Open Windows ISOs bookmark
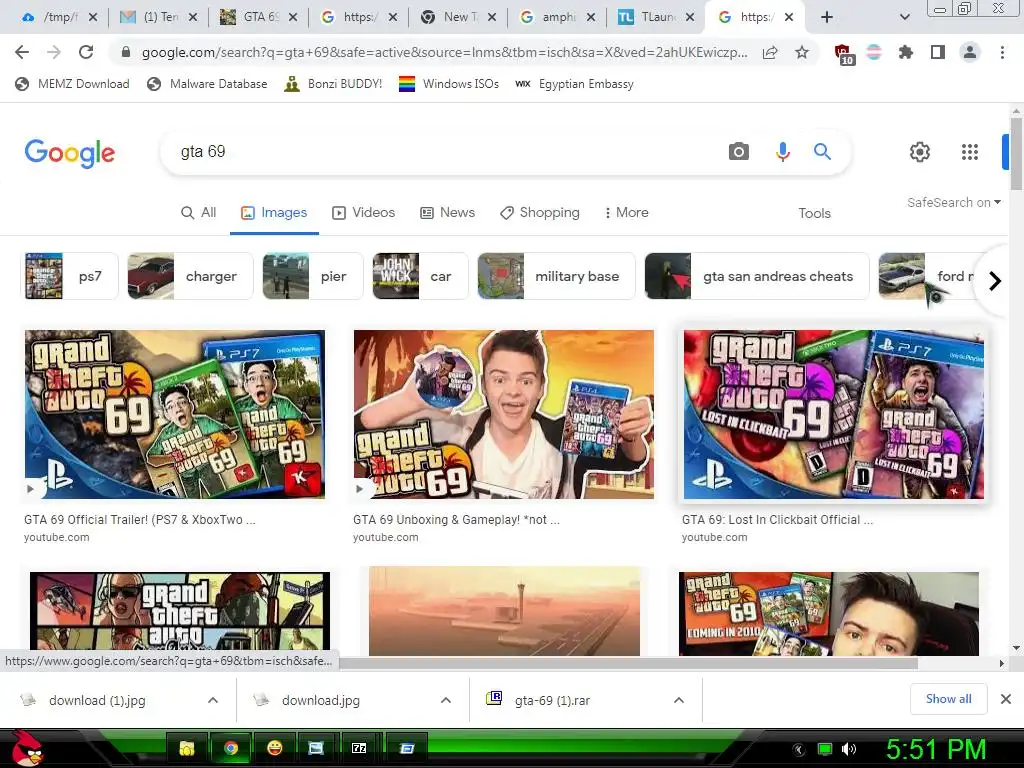 tap(449, 84)
